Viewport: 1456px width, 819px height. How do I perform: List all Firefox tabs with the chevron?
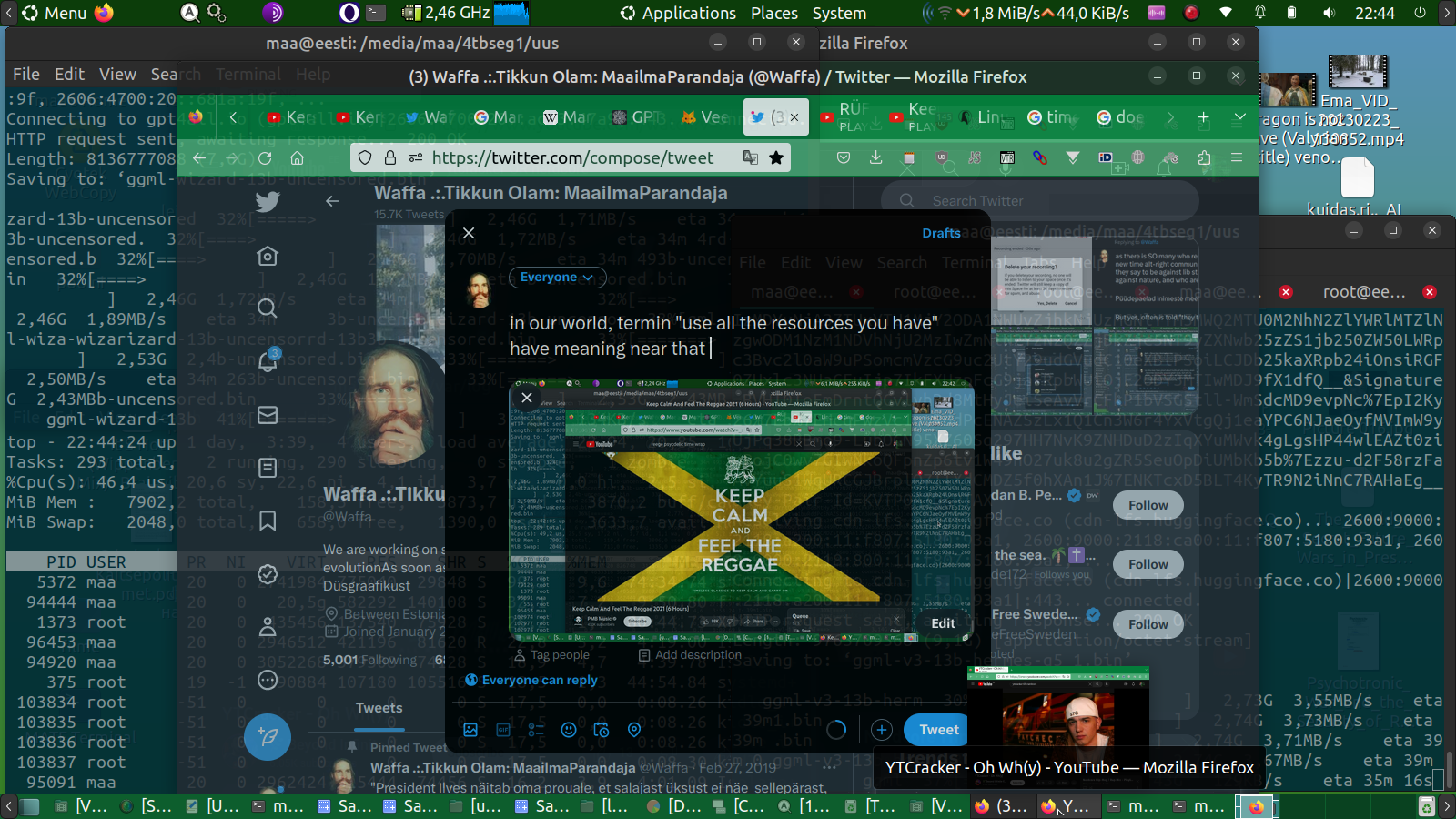[1239, 117]
